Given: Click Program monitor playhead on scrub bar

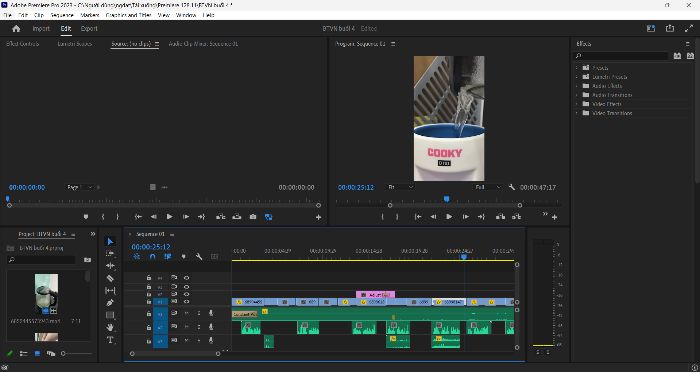Looking at the screenshot, I should click(446, 200).
